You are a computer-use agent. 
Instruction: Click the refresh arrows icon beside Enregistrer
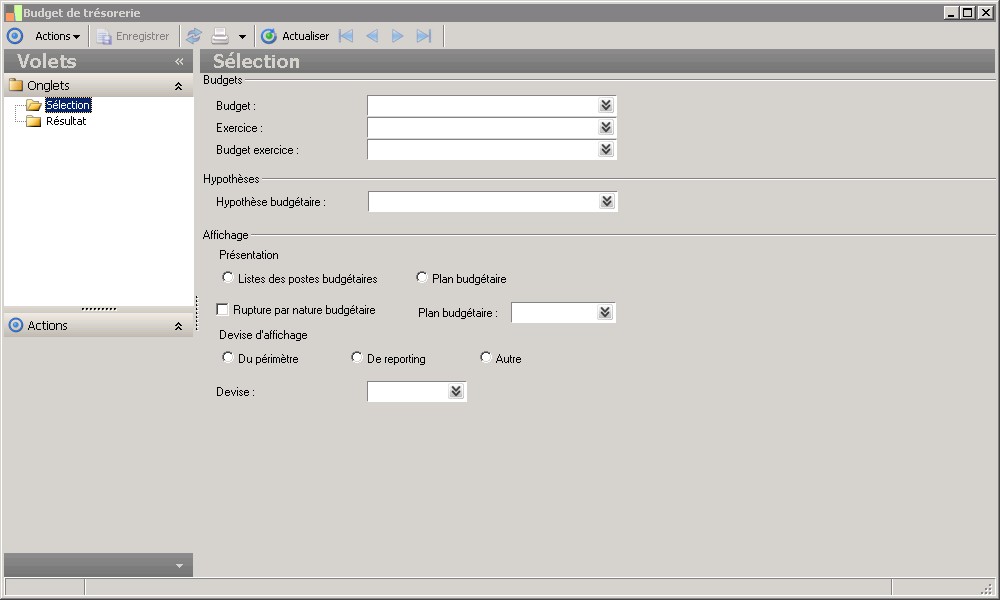(194, 36)
